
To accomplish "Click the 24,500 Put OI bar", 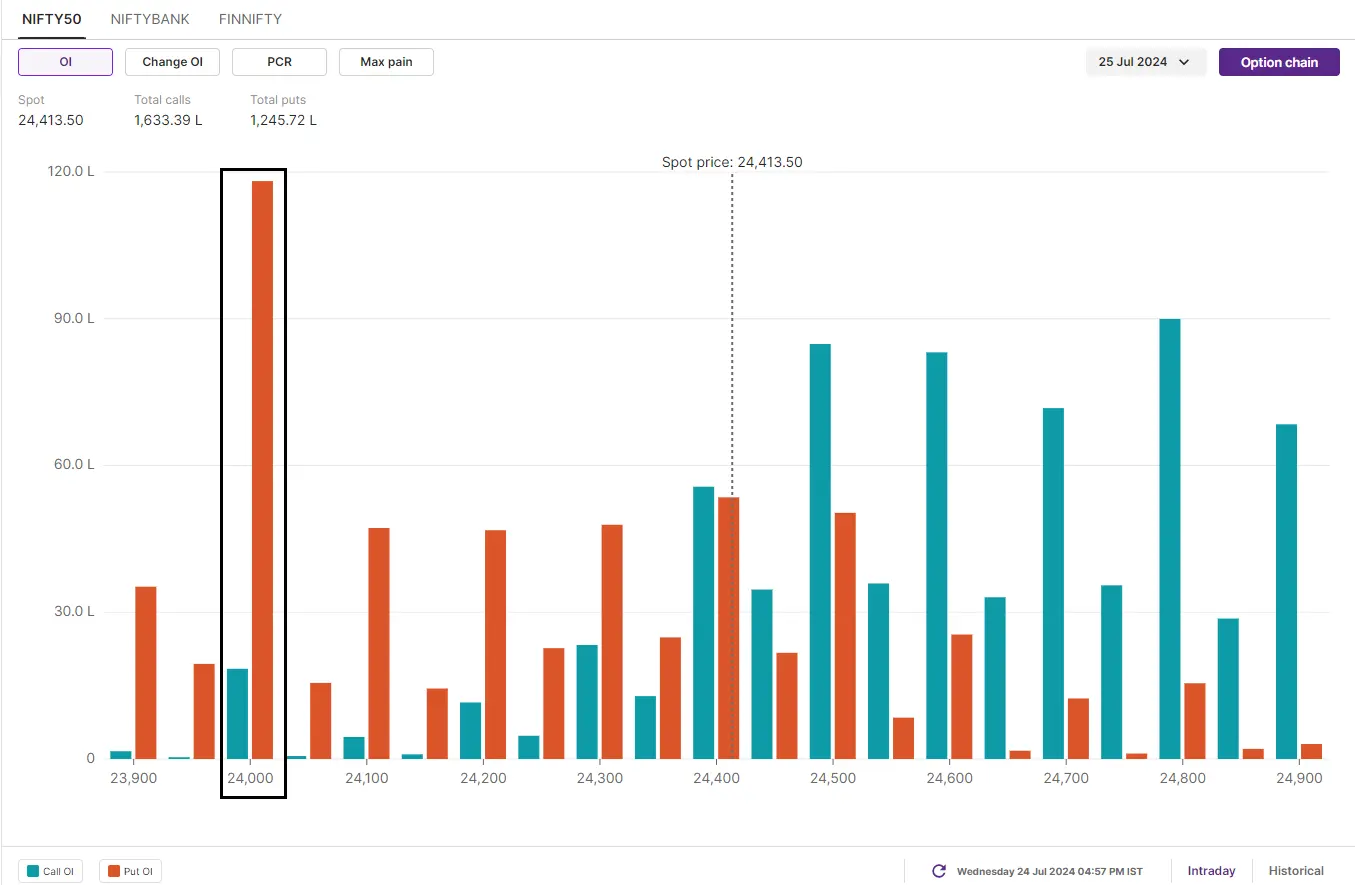I will 845,635.
